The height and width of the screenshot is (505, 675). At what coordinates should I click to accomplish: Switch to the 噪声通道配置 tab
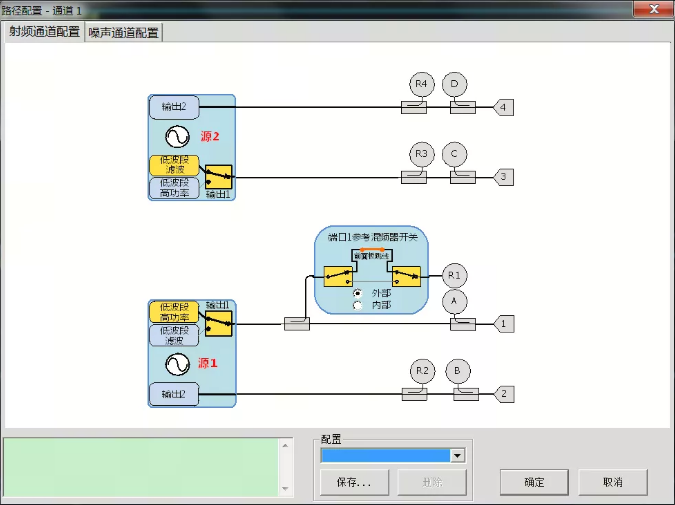point(124,32)
